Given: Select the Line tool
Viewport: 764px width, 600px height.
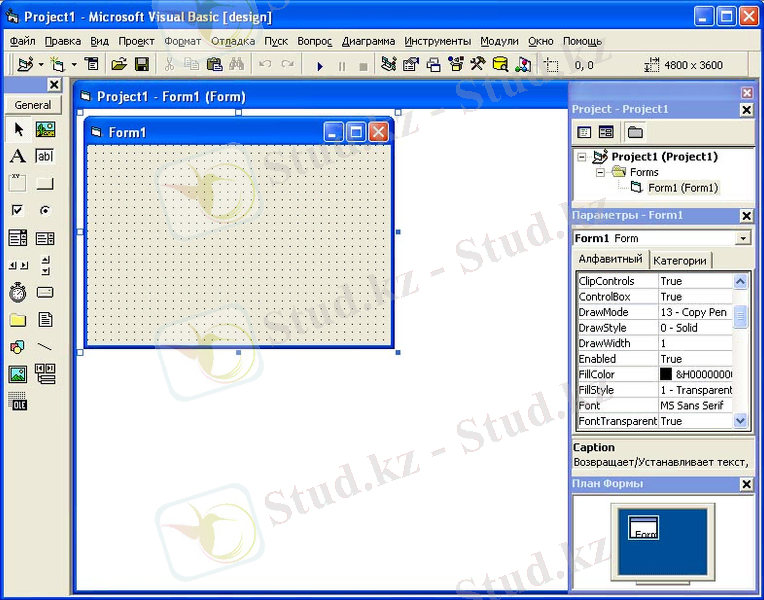Looking at the screenshot, I should [x=45, y=347].
